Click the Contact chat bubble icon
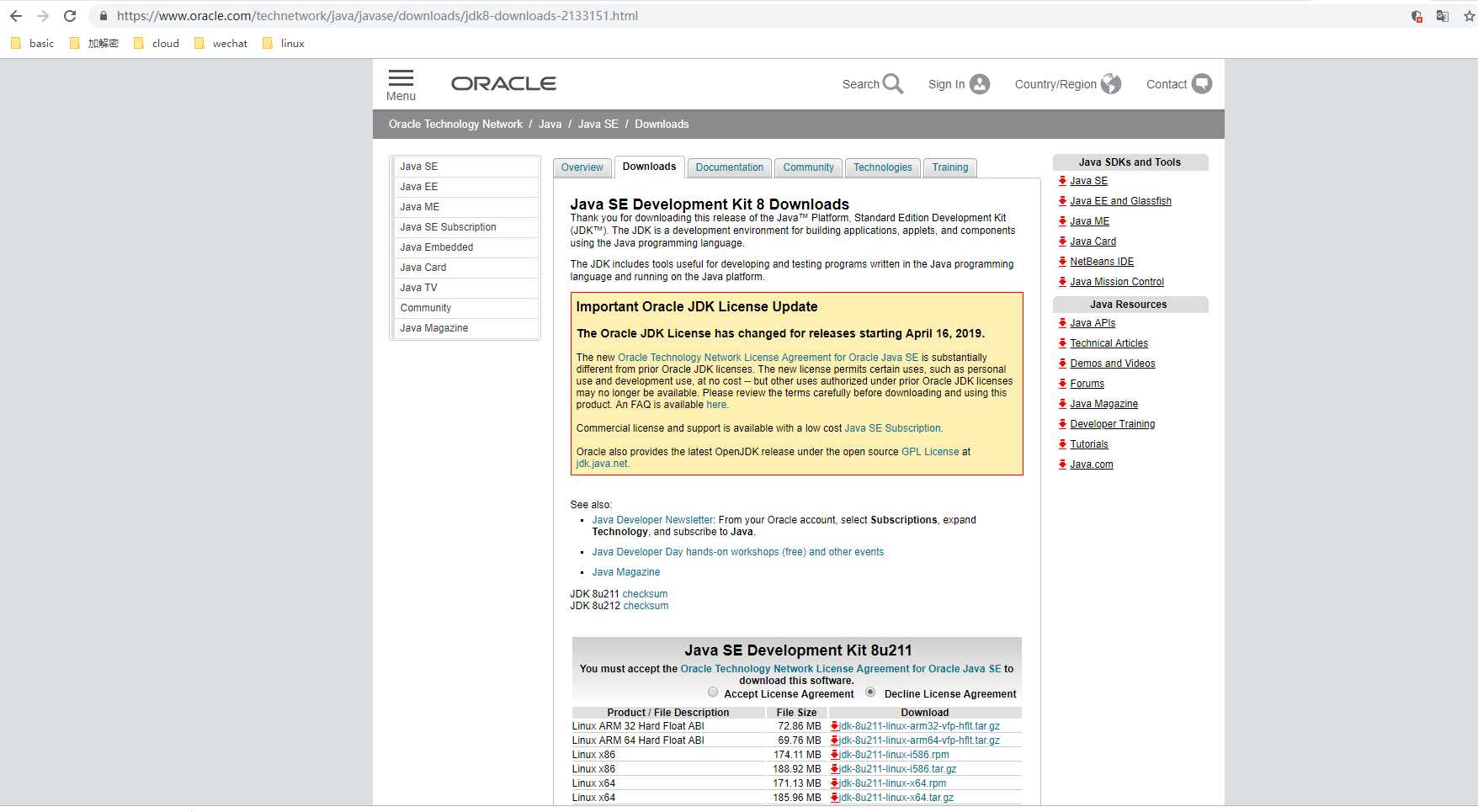The height and width of the screenshot is (812, 1478). coord(1202,84)
